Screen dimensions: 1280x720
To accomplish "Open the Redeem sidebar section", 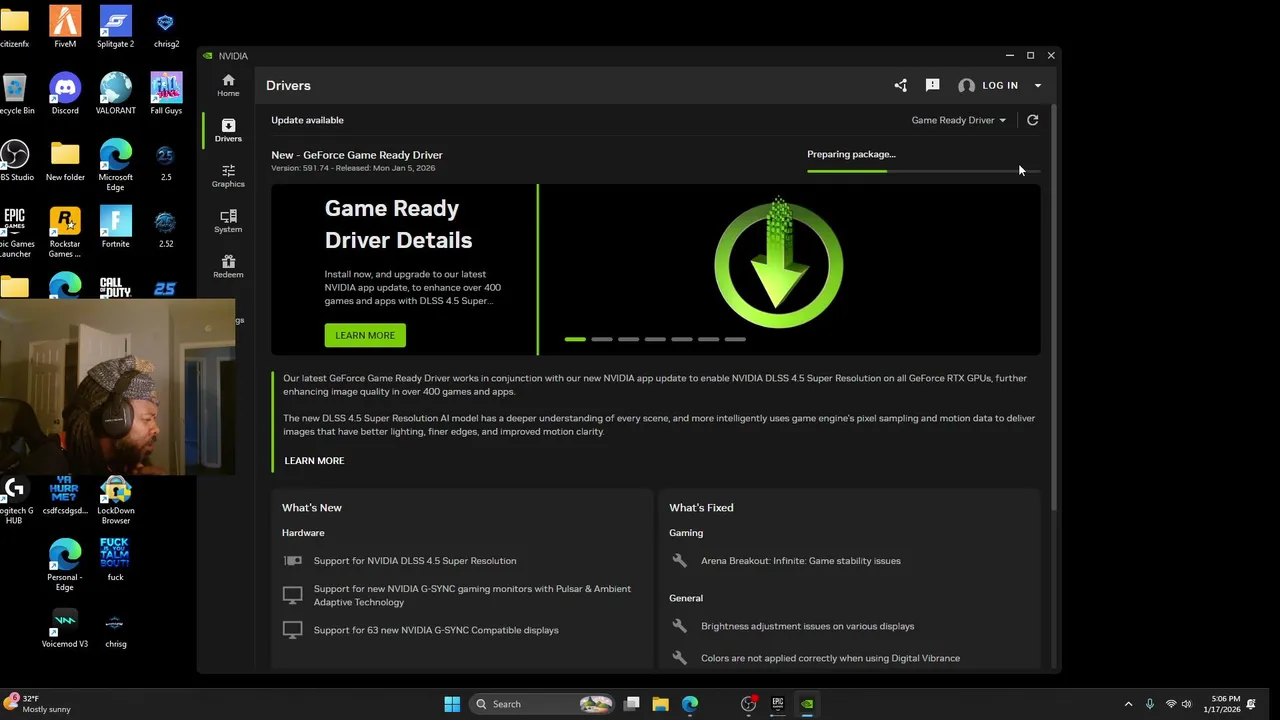I will 228,266.
